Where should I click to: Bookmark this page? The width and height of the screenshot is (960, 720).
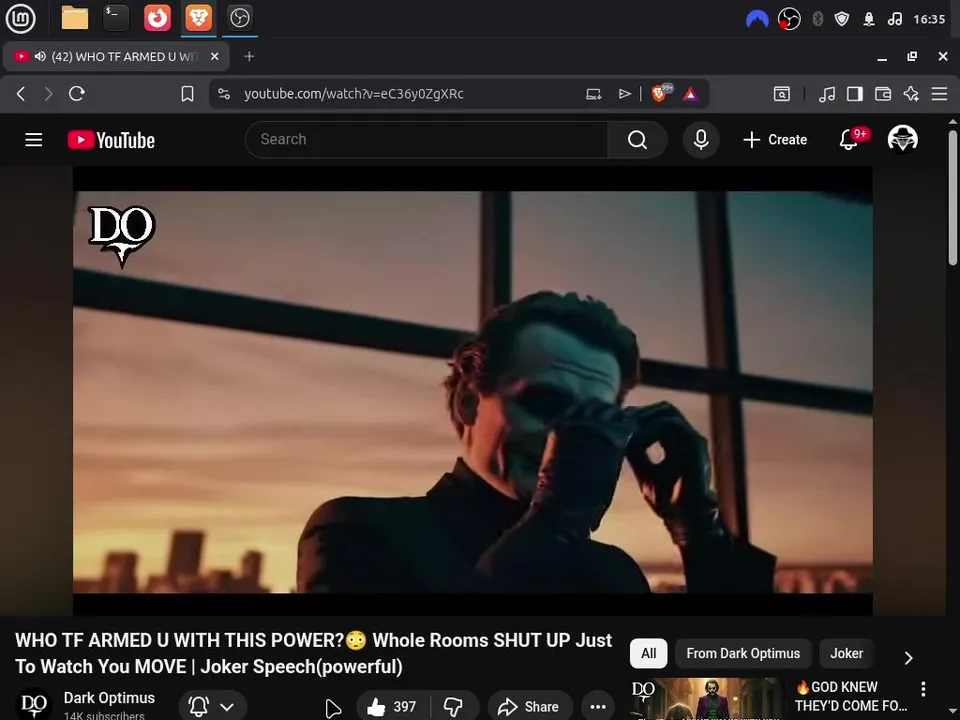click(187, 94)
